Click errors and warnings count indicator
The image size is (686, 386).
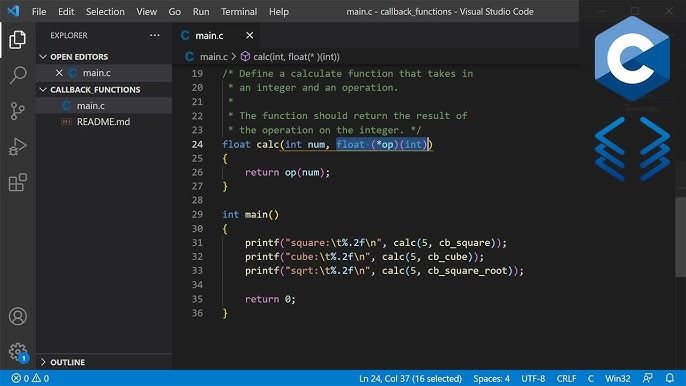tap(30, 378)
